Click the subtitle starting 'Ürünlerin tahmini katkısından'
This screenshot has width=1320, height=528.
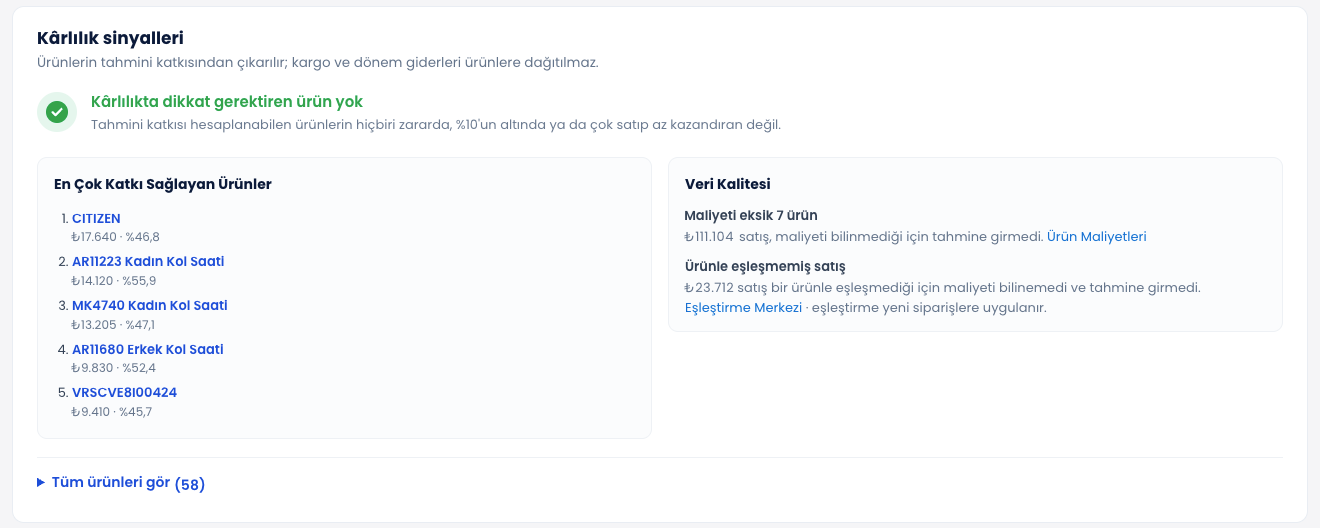point(318,63)
